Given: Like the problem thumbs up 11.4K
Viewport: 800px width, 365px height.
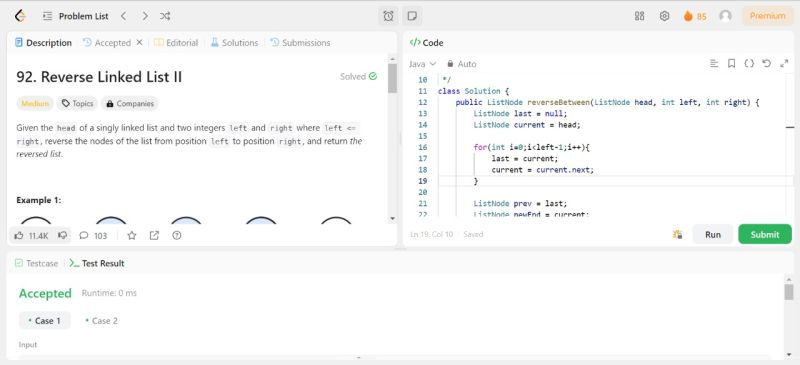Looking at the screenshot, I should coord(31,235).
